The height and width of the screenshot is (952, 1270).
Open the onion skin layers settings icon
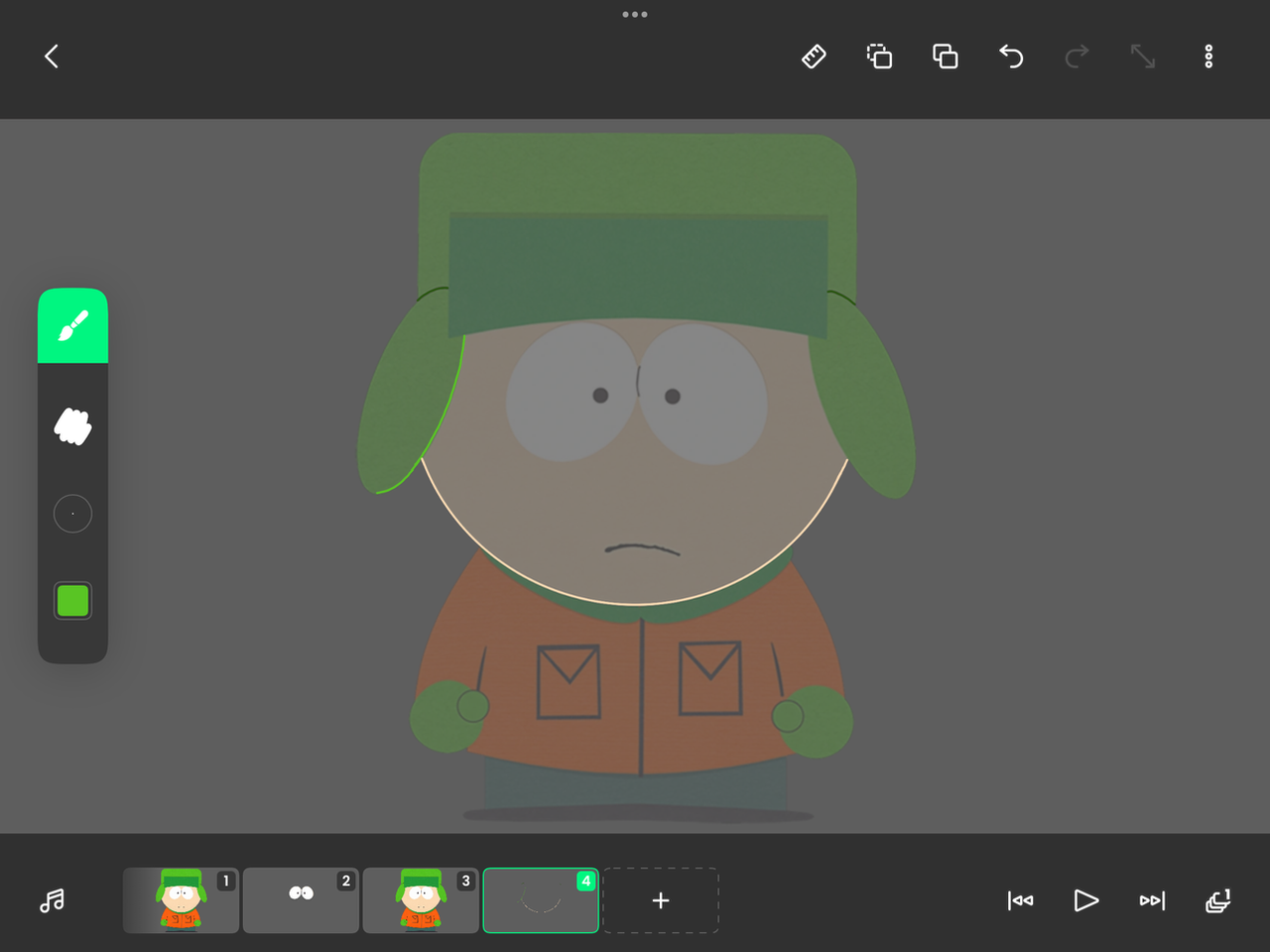[x=1218, y=900]
